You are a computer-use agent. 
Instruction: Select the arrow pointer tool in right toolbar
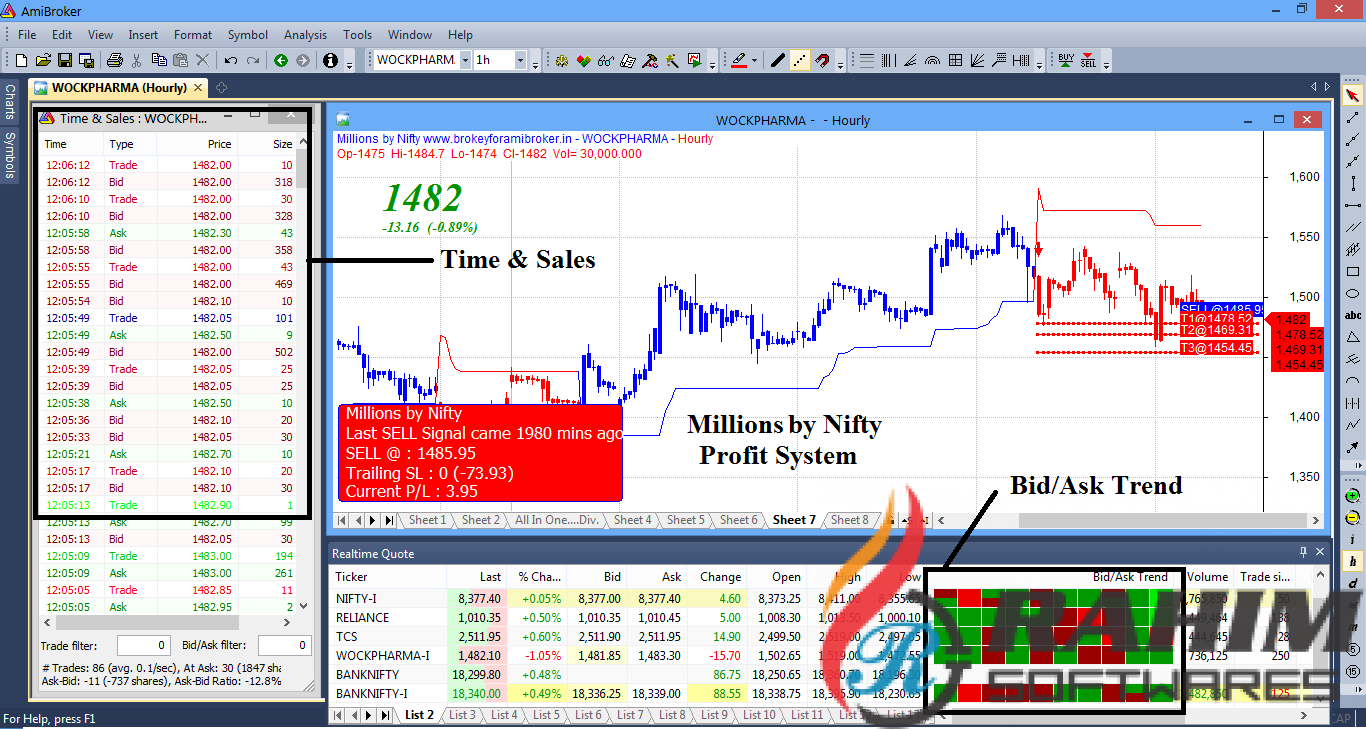pyautogui.click(x=1353, y=96)
